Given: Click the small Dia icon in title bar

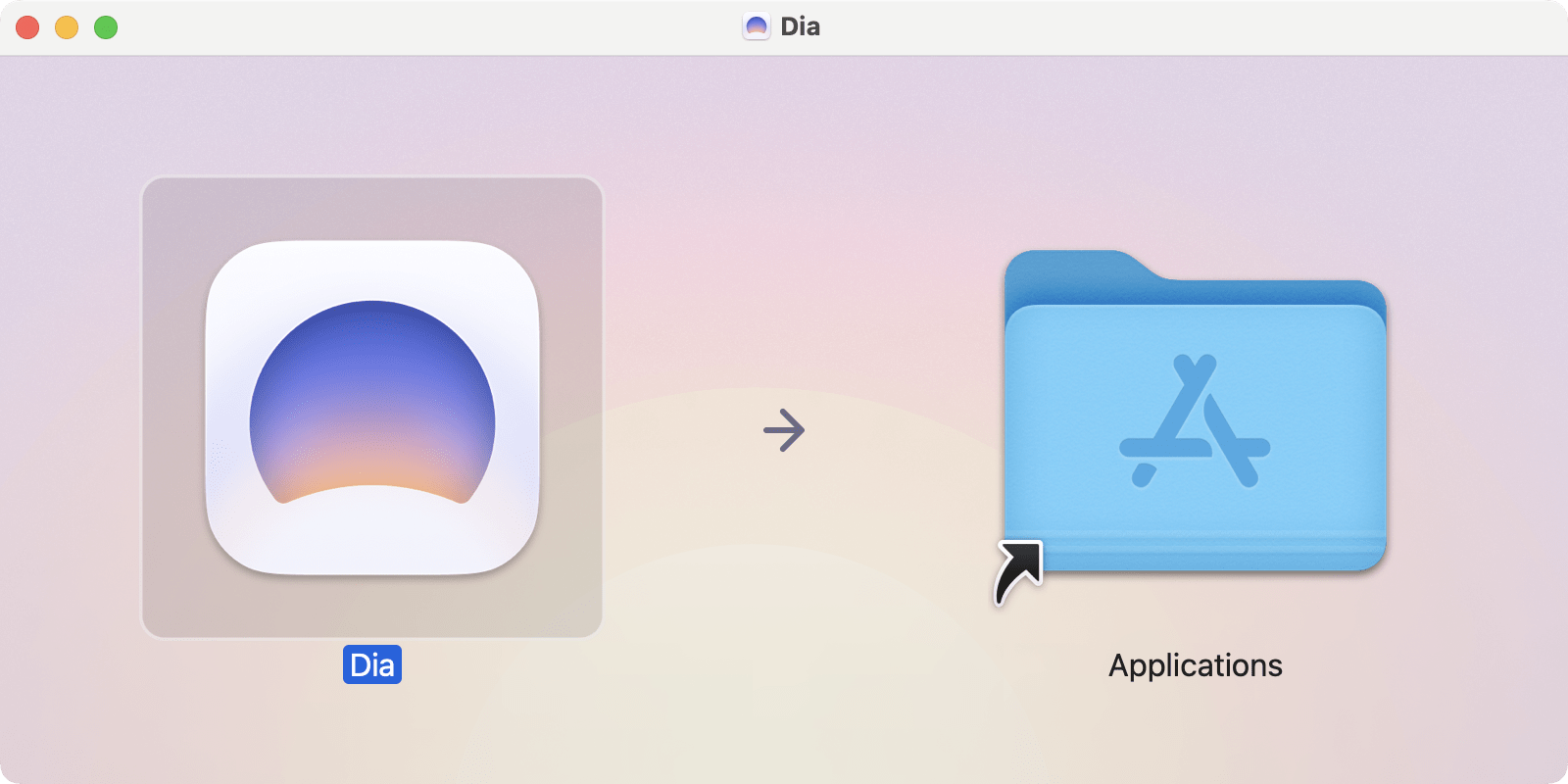Looking at the screenshot, I should coord(757,26).
